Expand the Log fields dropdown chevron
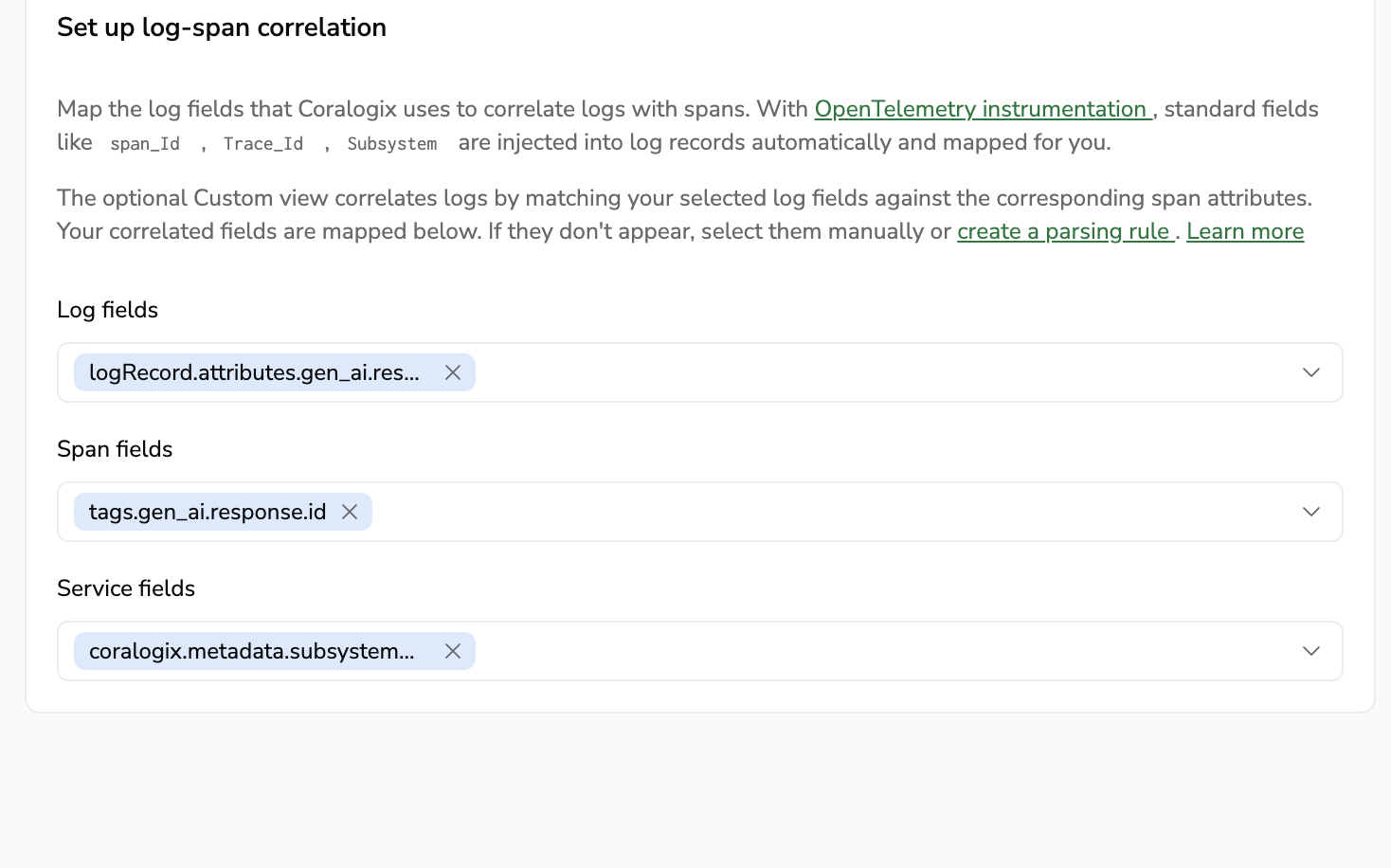1391x868 pixels. (1311, 372)
